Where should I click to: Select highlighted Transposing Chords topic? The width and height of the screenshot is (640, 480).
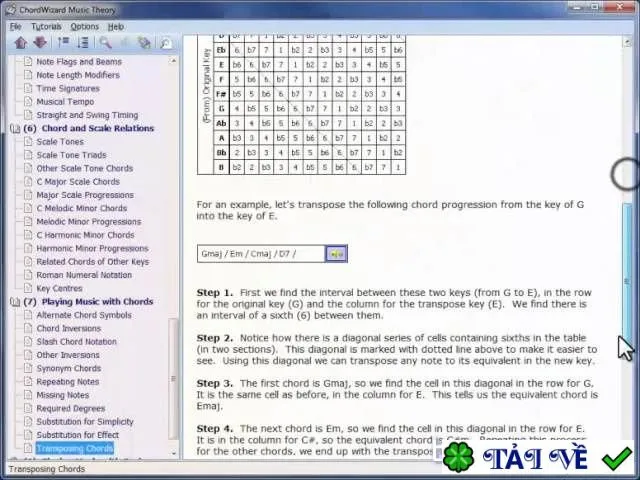[x=75, y=449]
